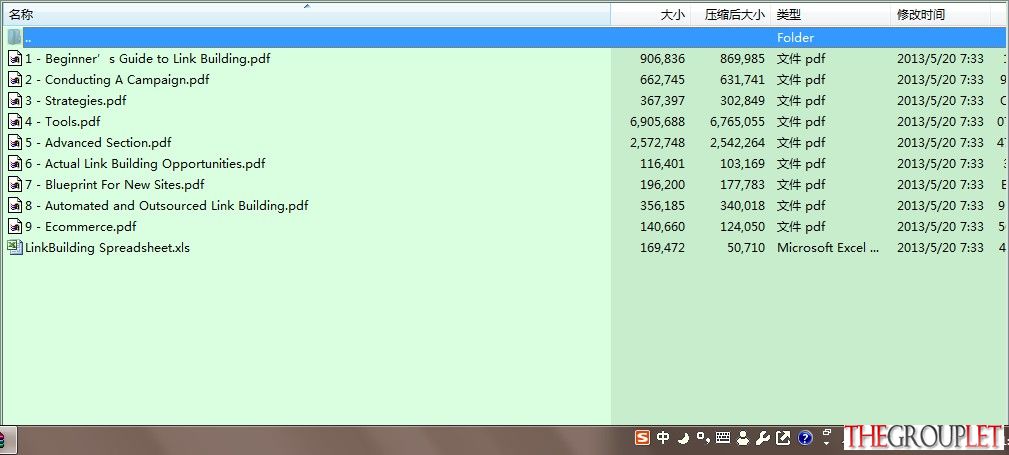
Task: Click the Microsoft Excel type cell
Action: [x=828, y=248]
